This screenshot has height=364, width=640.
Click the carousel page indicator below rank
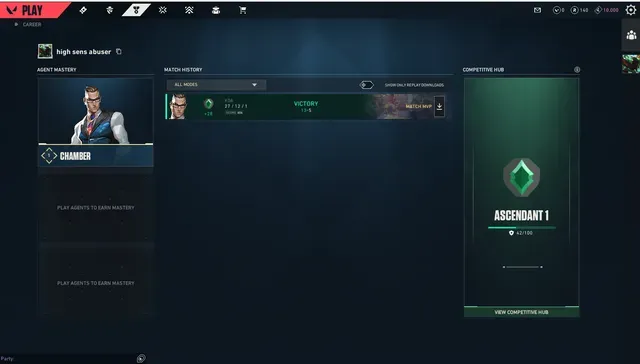522,267
